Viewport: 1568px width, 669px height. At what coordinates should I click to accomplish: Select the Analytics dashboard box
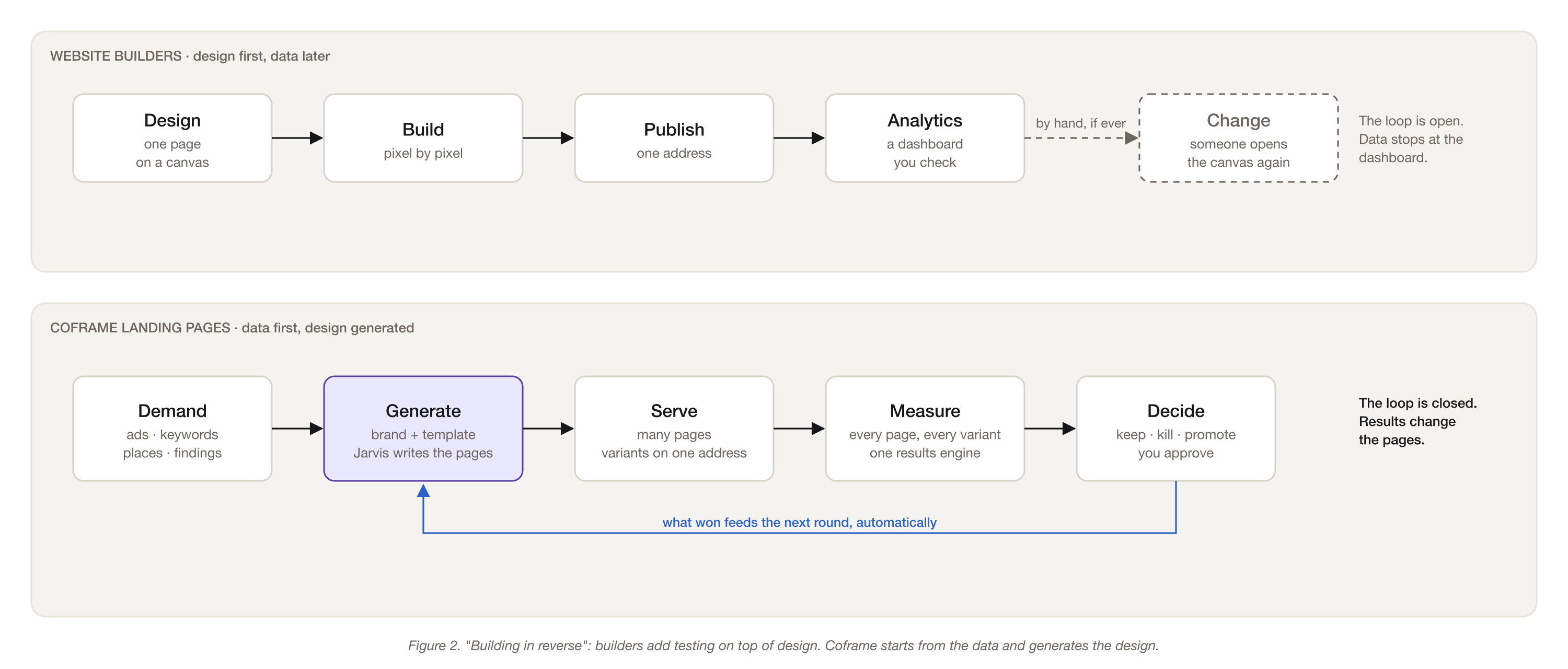[925, 138]
